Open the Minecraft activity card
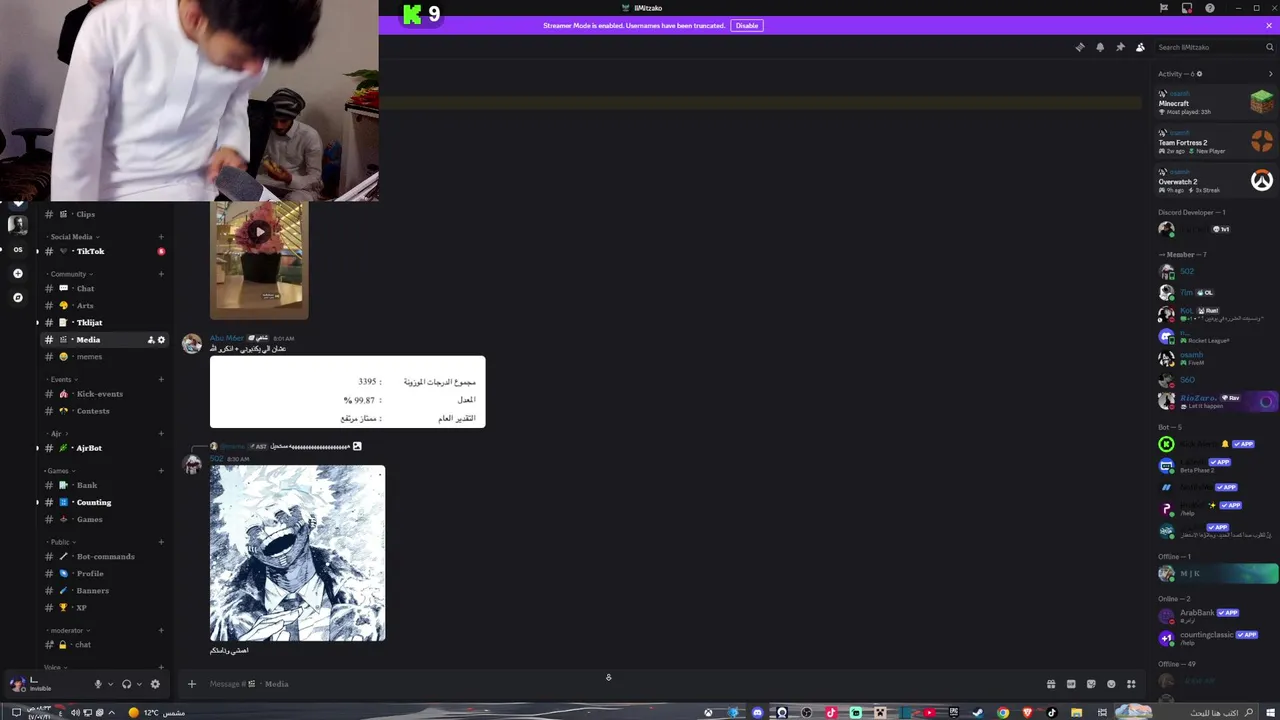 coord(1215,102)
